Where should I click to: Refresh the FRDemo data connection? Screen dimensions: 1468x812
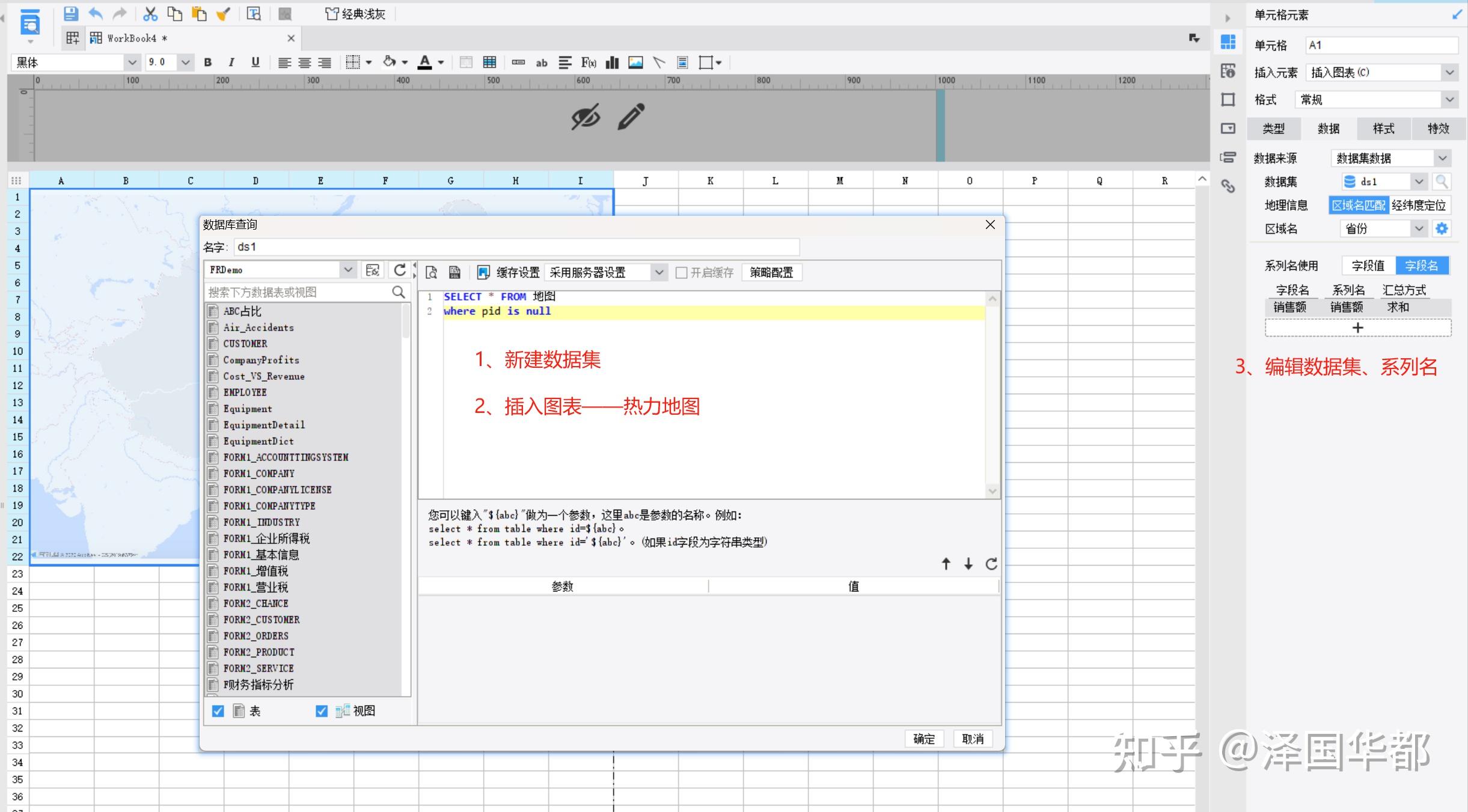tap(399, 270)
